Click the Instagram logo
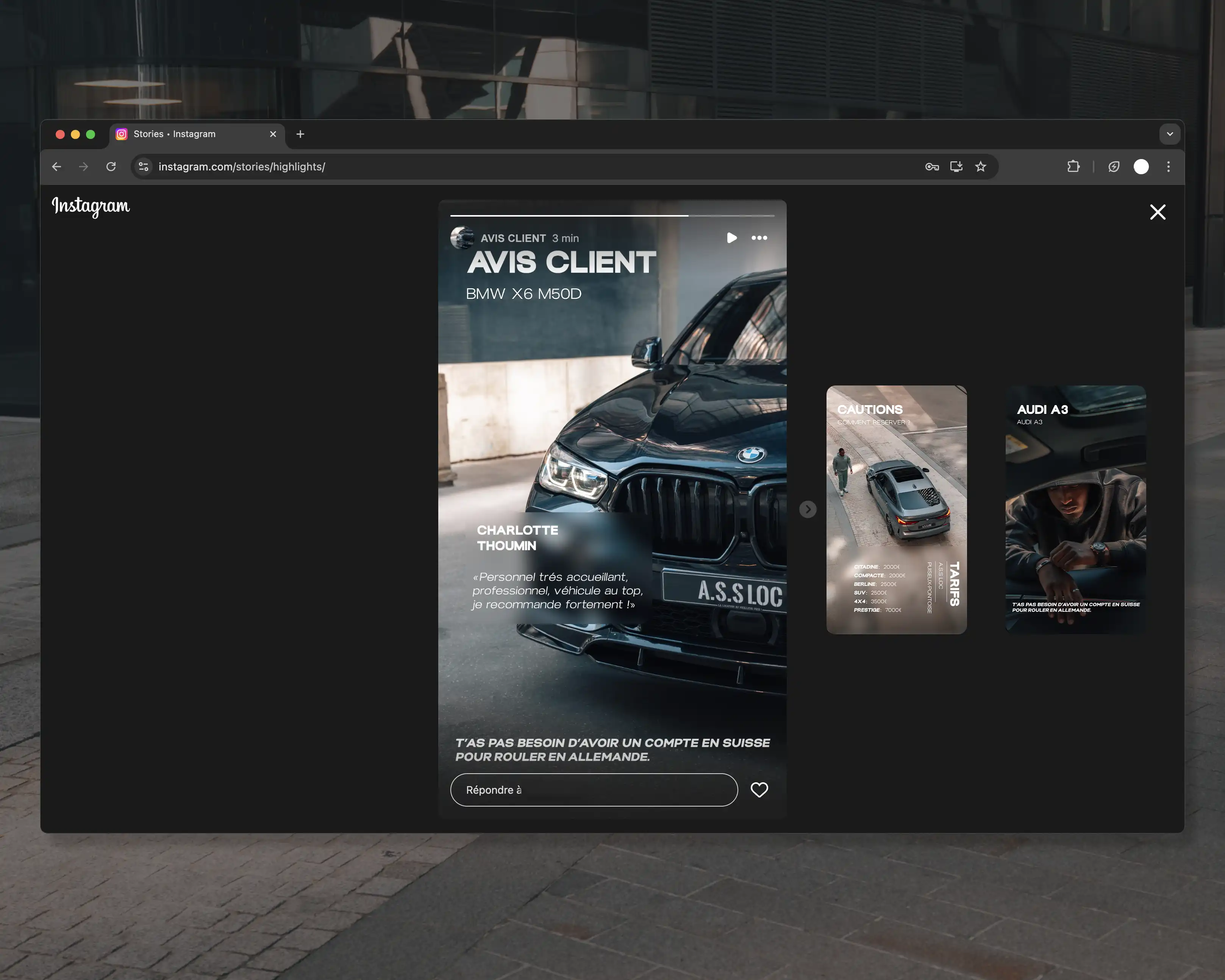 [x=91, y=206]
